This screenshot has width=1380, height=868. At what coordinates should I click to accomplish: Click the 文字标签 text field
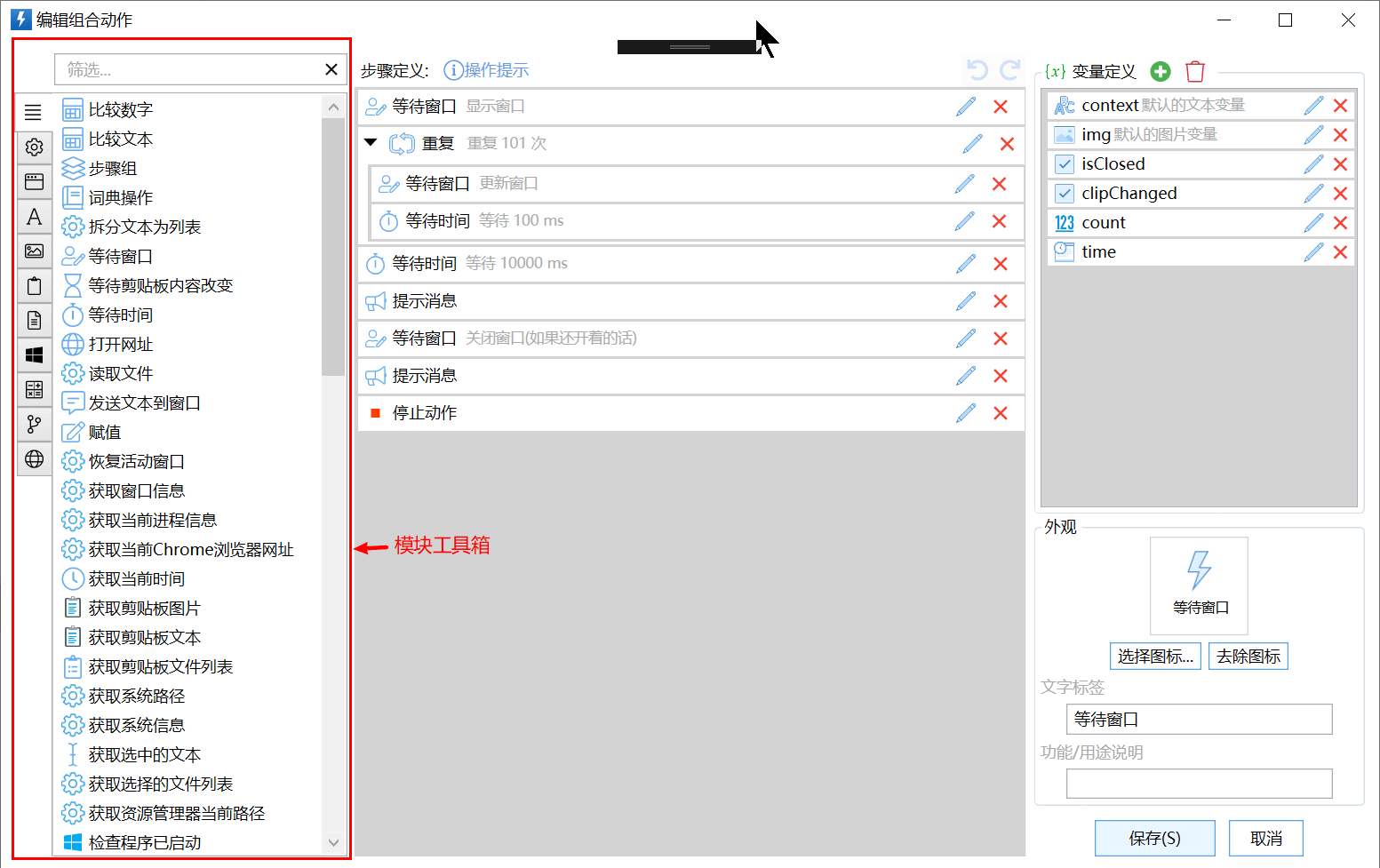pyautogui.click(x=1200, y=720)
